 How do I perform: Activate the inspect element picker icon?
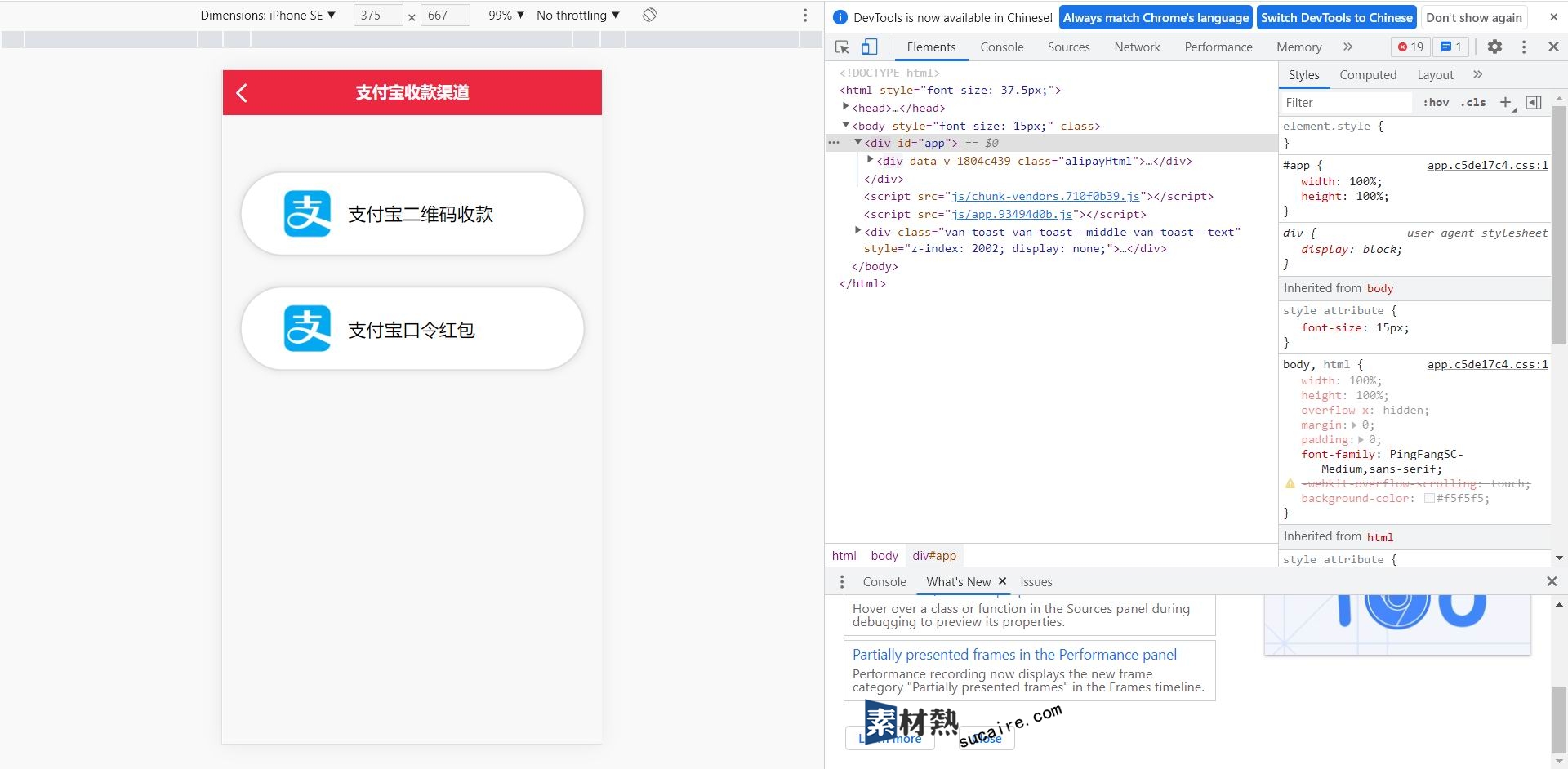click(842, 47)
